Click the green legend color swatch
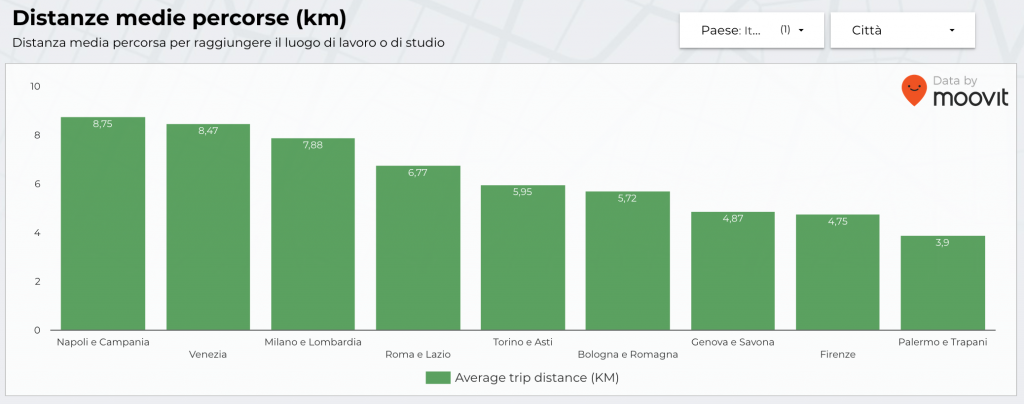Viewport: 1024px width, 404px height. pyautogui.click(x=438, y=377)
